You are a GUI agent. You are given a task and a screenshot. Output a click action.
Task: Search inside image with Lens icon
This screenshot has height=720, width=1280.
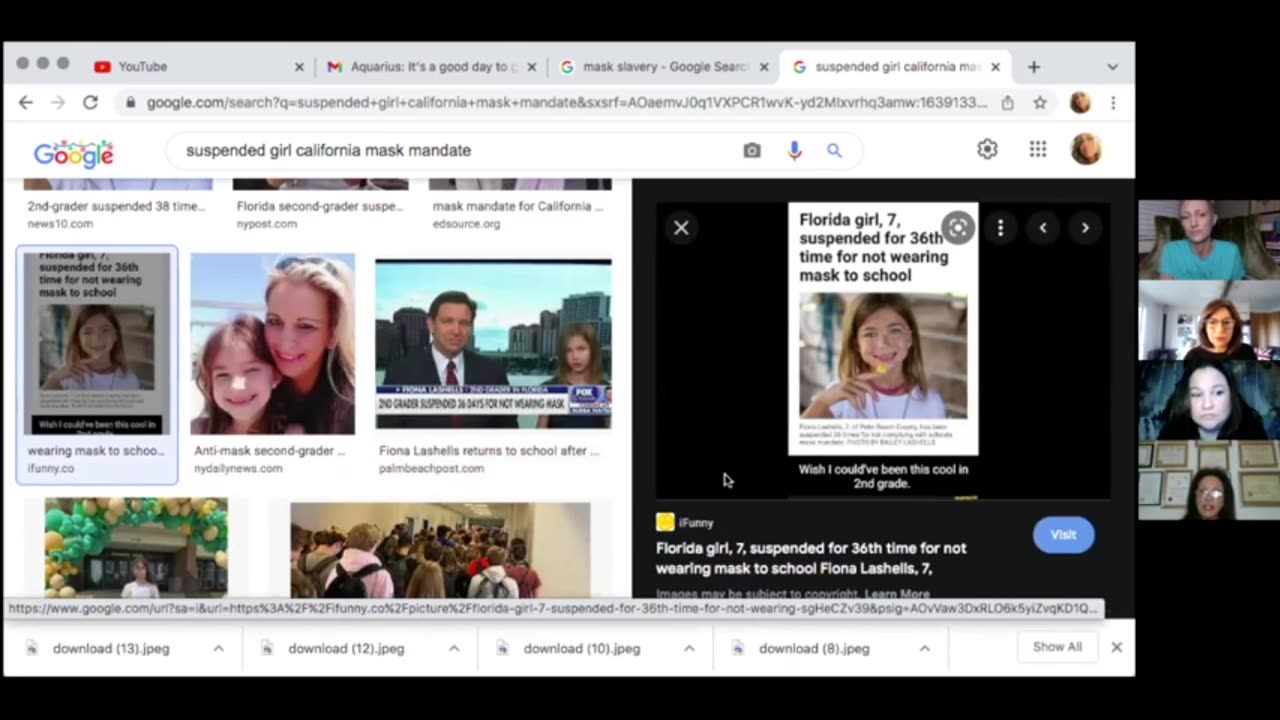(x=957, y=228)
